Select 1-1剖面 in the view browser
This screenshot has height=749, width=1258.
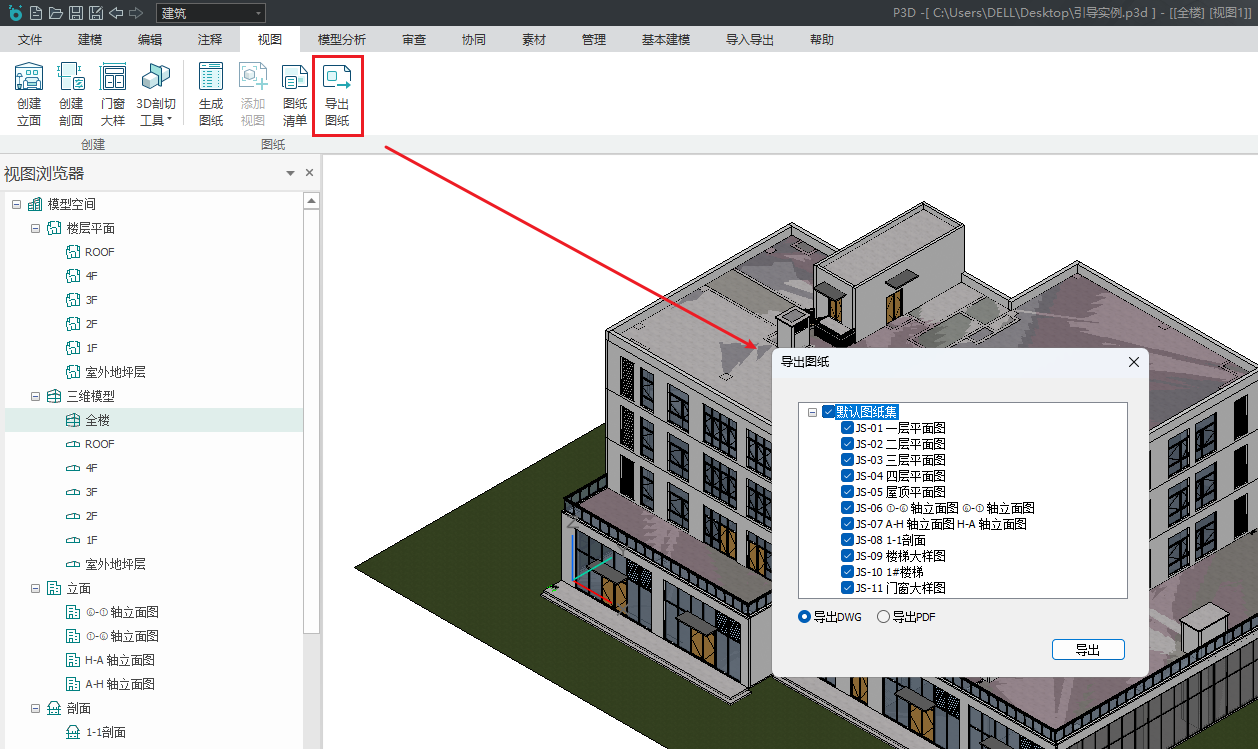(105, 732)
